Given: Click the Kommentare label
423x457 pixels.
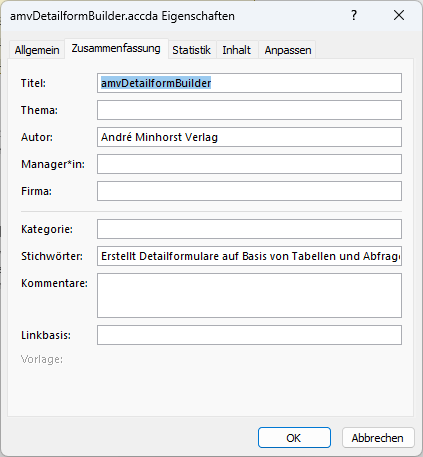Looking at the screenshot, I should pyautogui.click(x=54, y=283).
